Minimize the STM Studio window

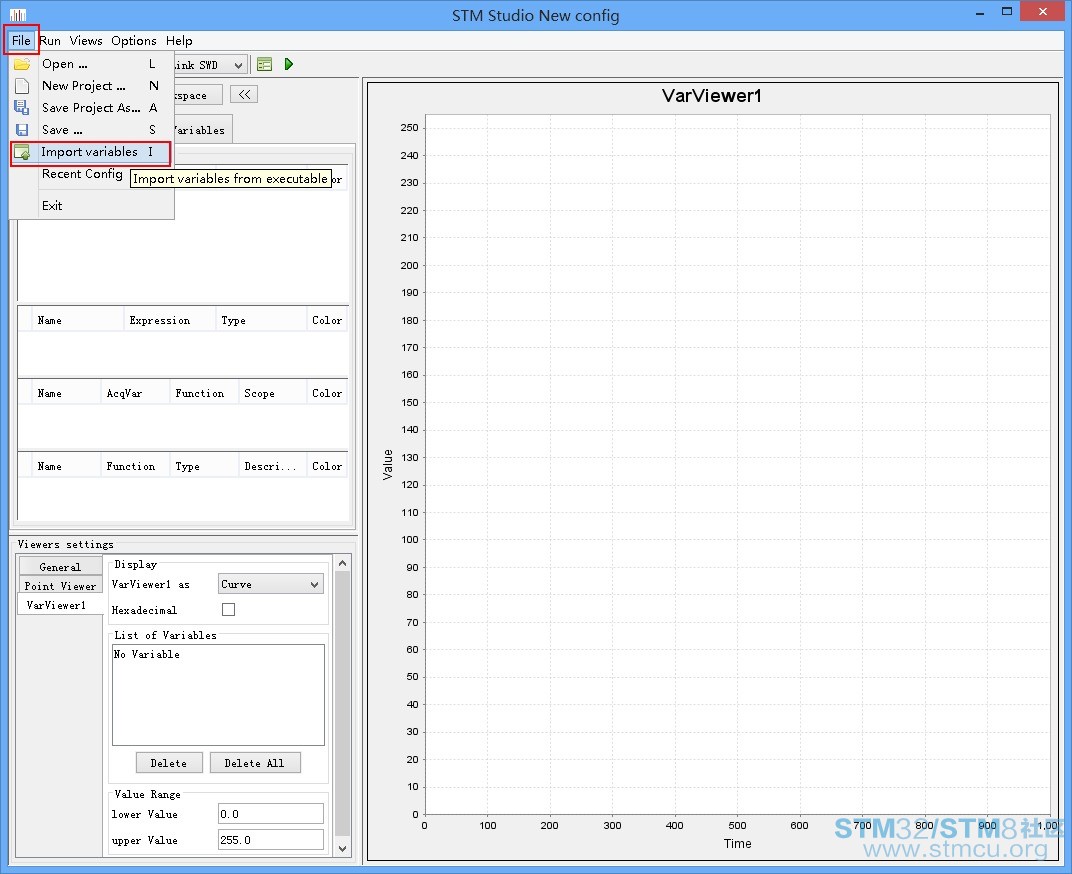980,12
